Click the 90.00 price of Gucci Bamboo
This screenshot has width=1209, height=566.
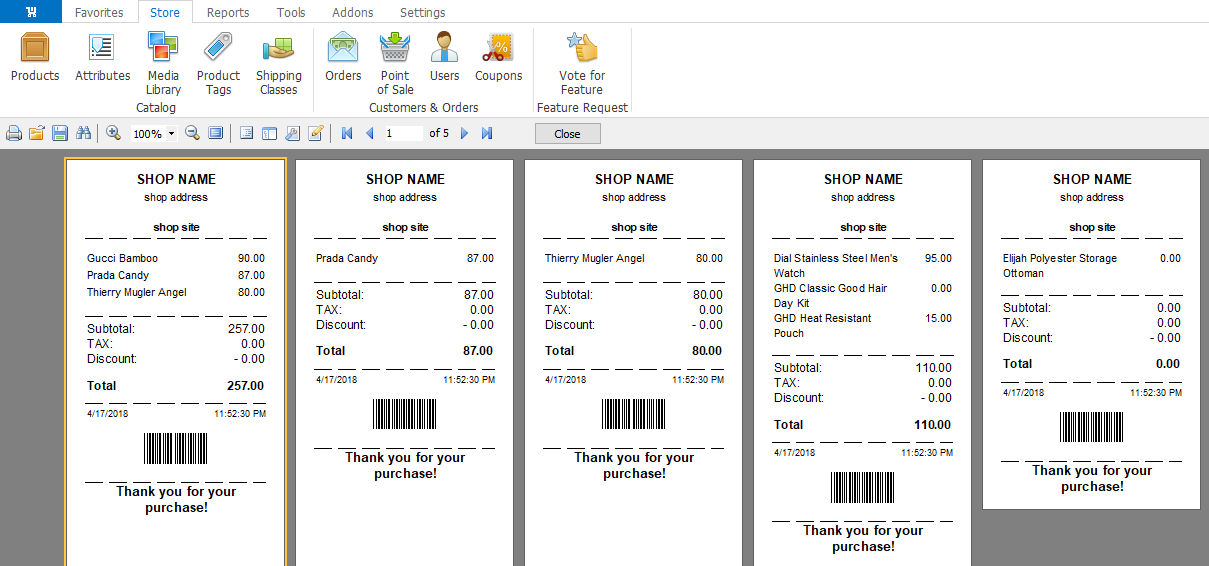pyautogui.click(x=251, y=258)
